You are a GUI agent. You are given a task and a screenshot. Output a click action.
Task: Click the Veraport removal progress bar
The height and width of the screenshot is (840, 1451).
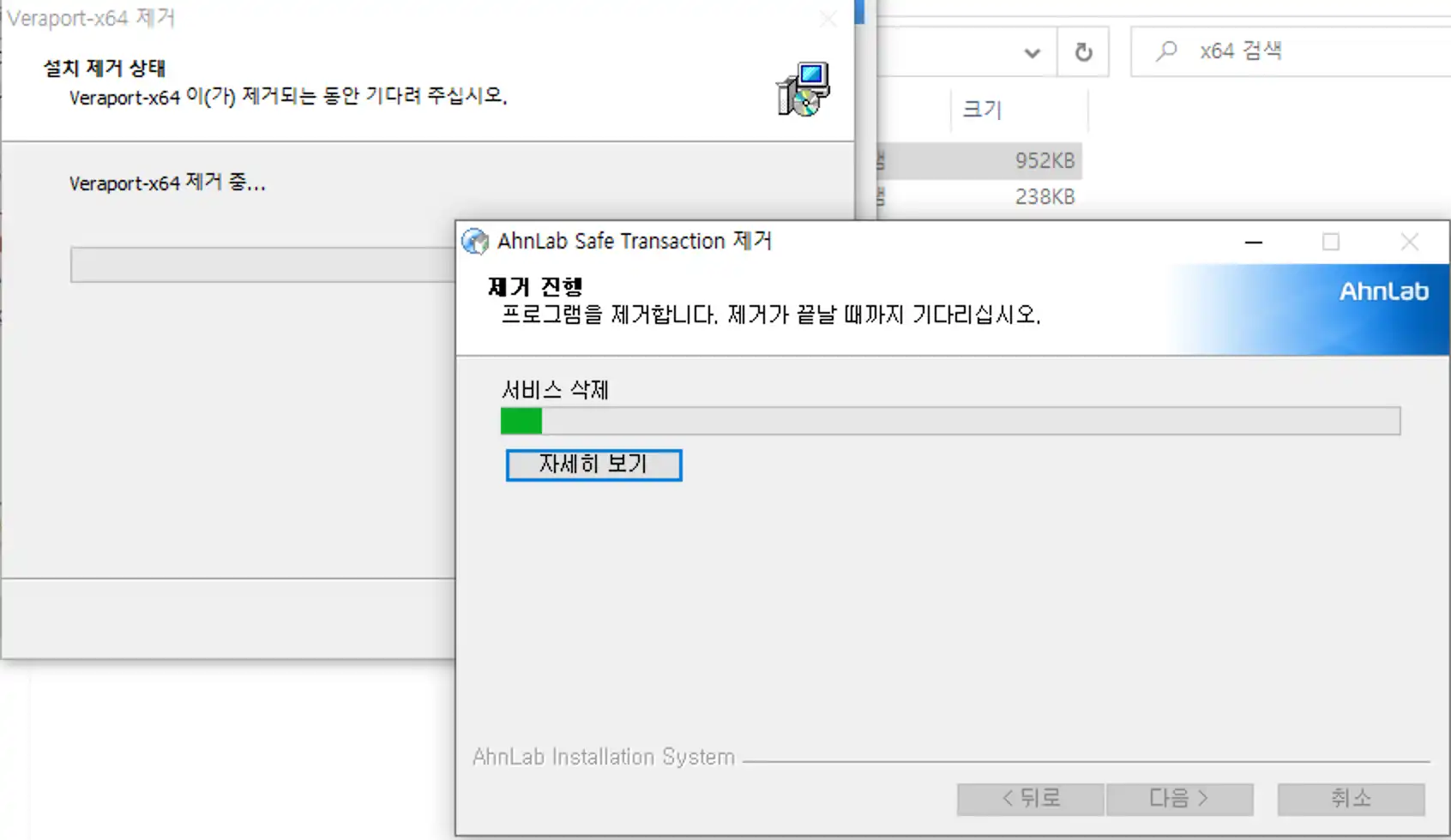(x=263, y=265)
